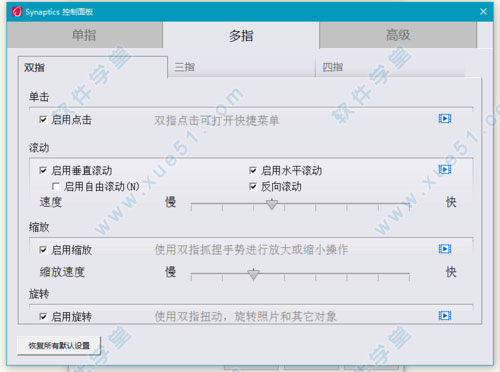The height and width of the screenshot is (372, 500).
Task: Click the Synaptics logo icon in title bar
Action: click(17, 12)
